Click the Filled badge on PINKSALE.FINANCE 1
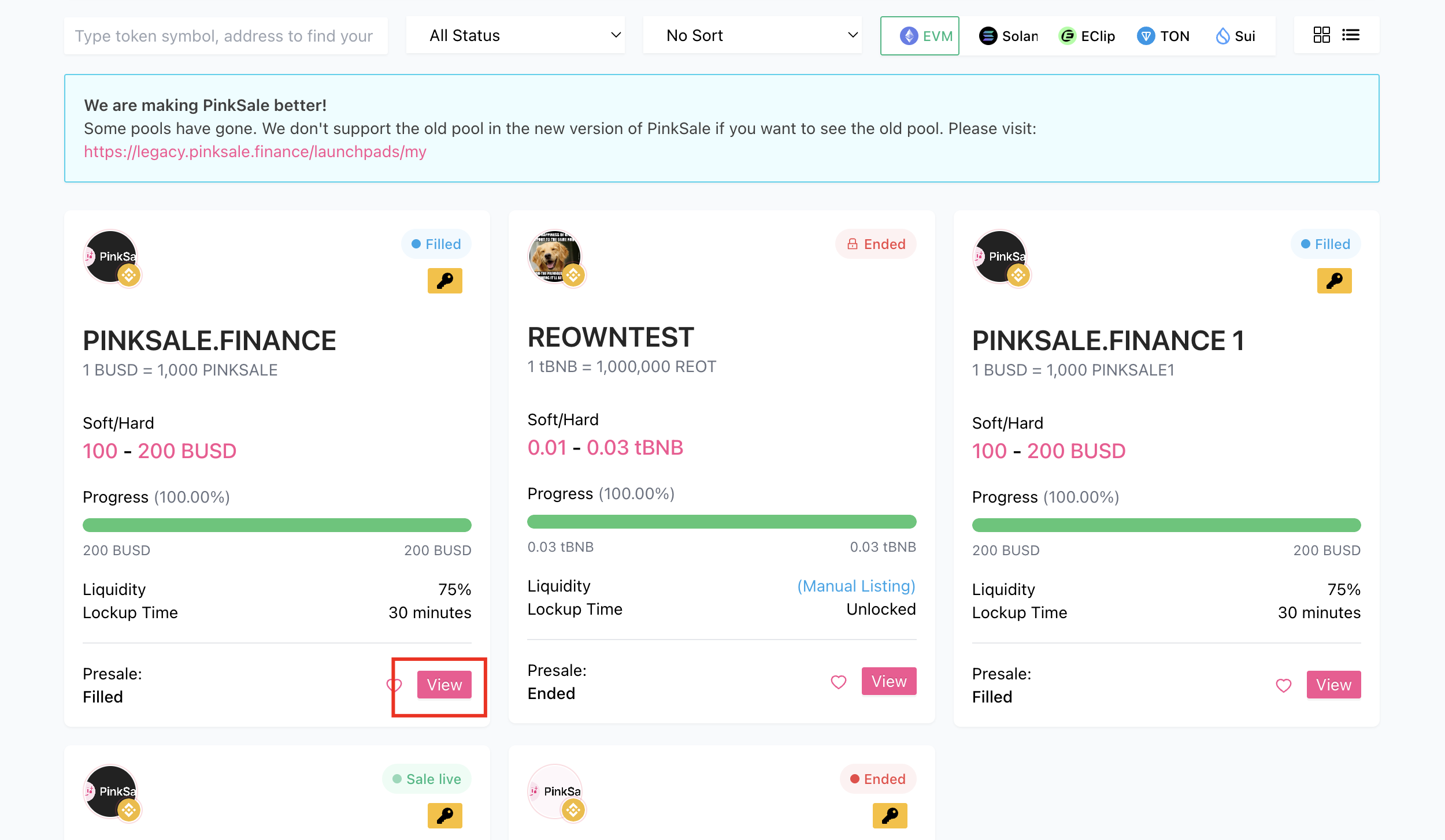This screenshot has width=1445, height=840. click(x=1326, y=244)
